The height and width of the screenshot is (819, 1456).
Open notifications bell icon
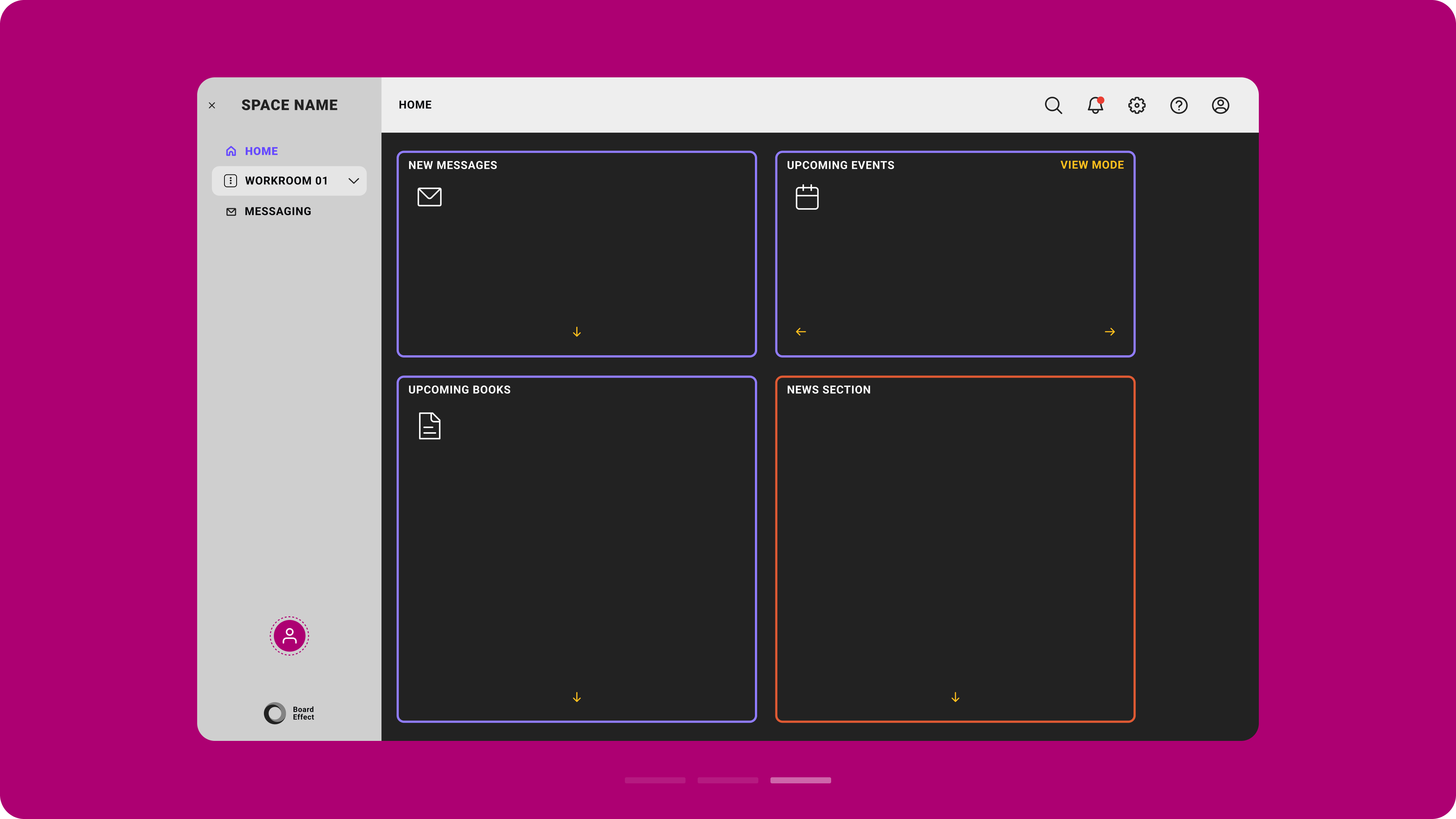click(x=1095, y=105)
